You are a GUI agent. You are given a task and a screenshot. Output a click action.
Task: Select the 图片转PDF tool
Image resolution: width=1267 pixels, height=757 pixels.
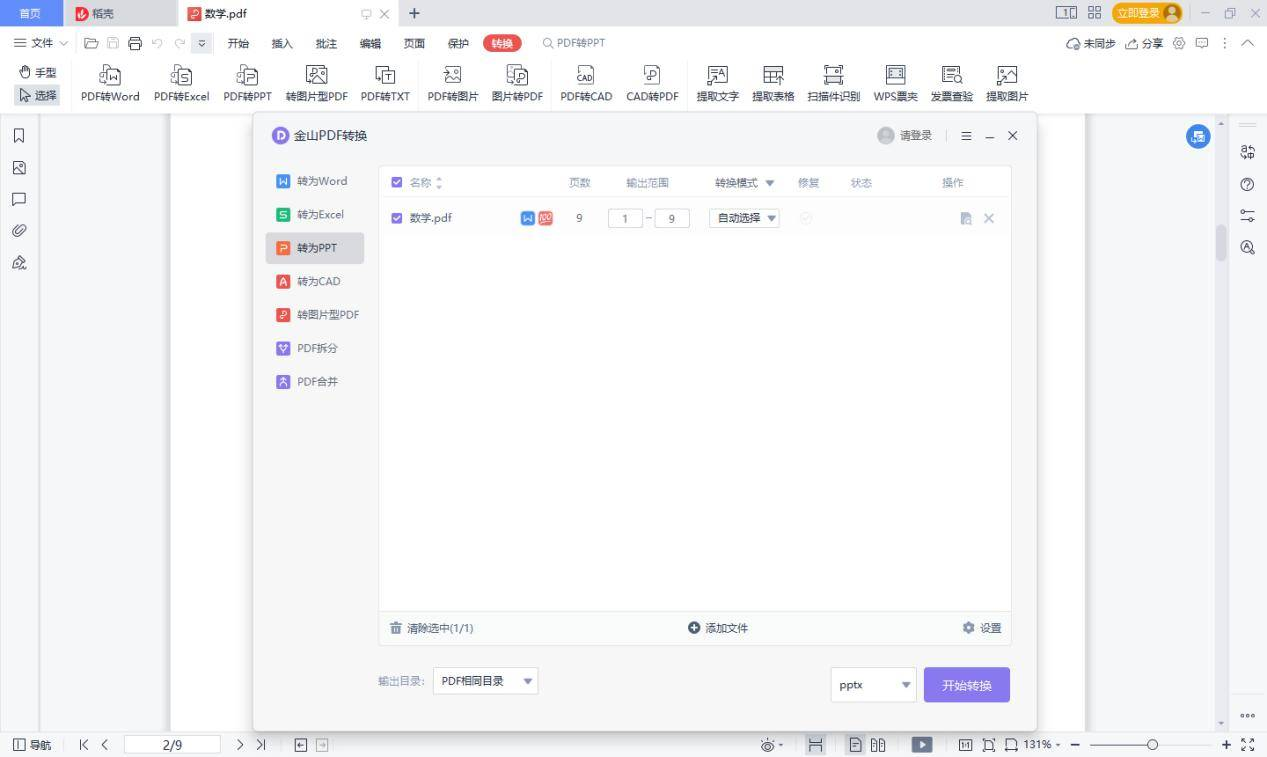point(518,82)
